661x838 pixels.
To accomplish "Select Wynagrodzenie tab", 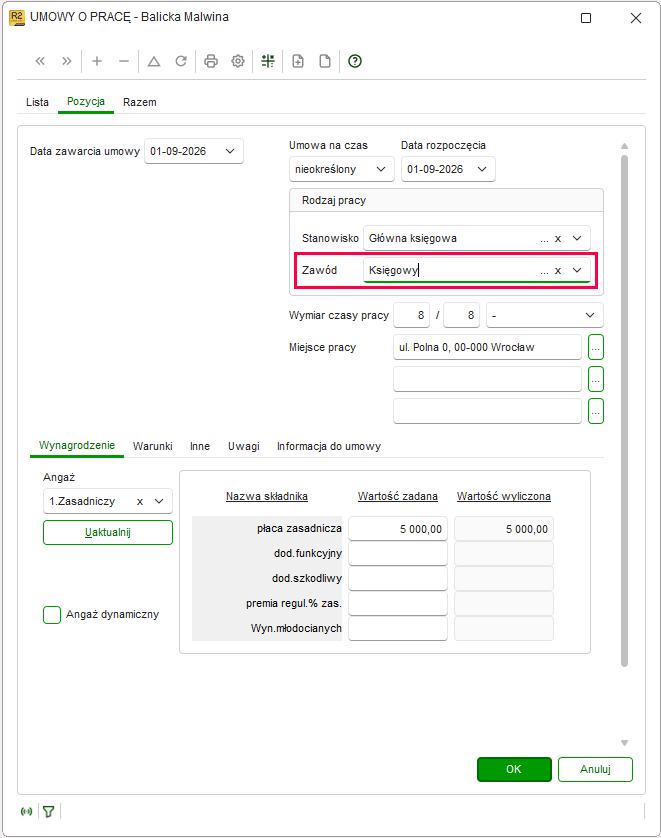I will pyautogui.click(x=77, y=446).
